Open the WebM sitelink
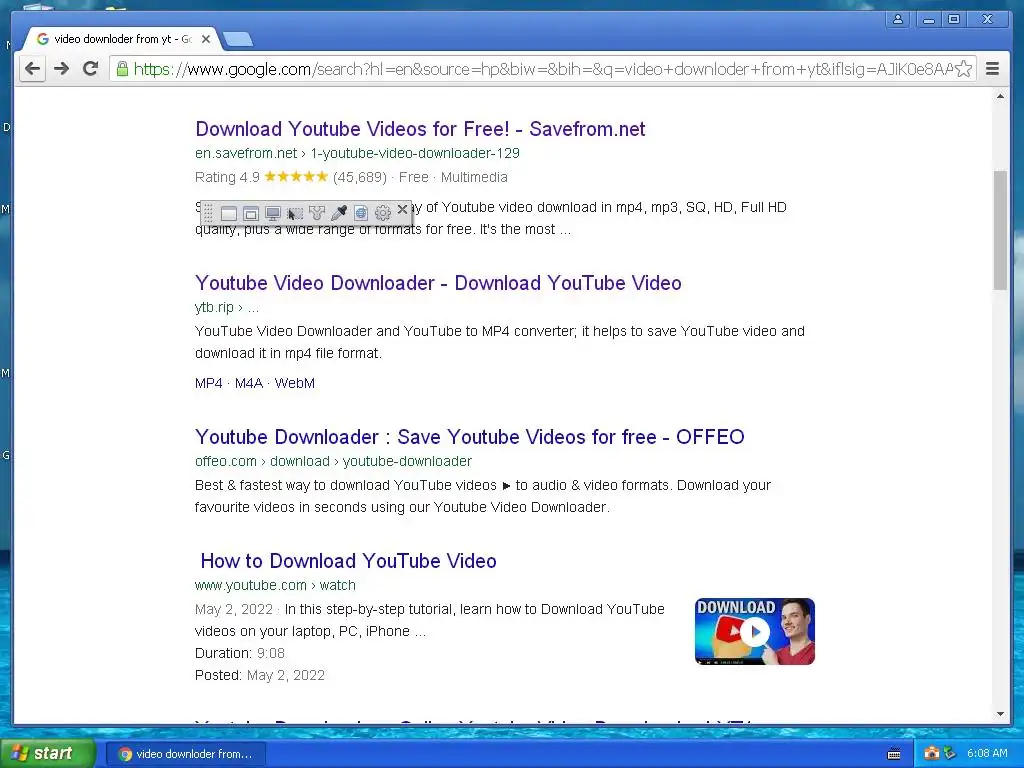The image size is (1024, 768). [x=295, y=383]
